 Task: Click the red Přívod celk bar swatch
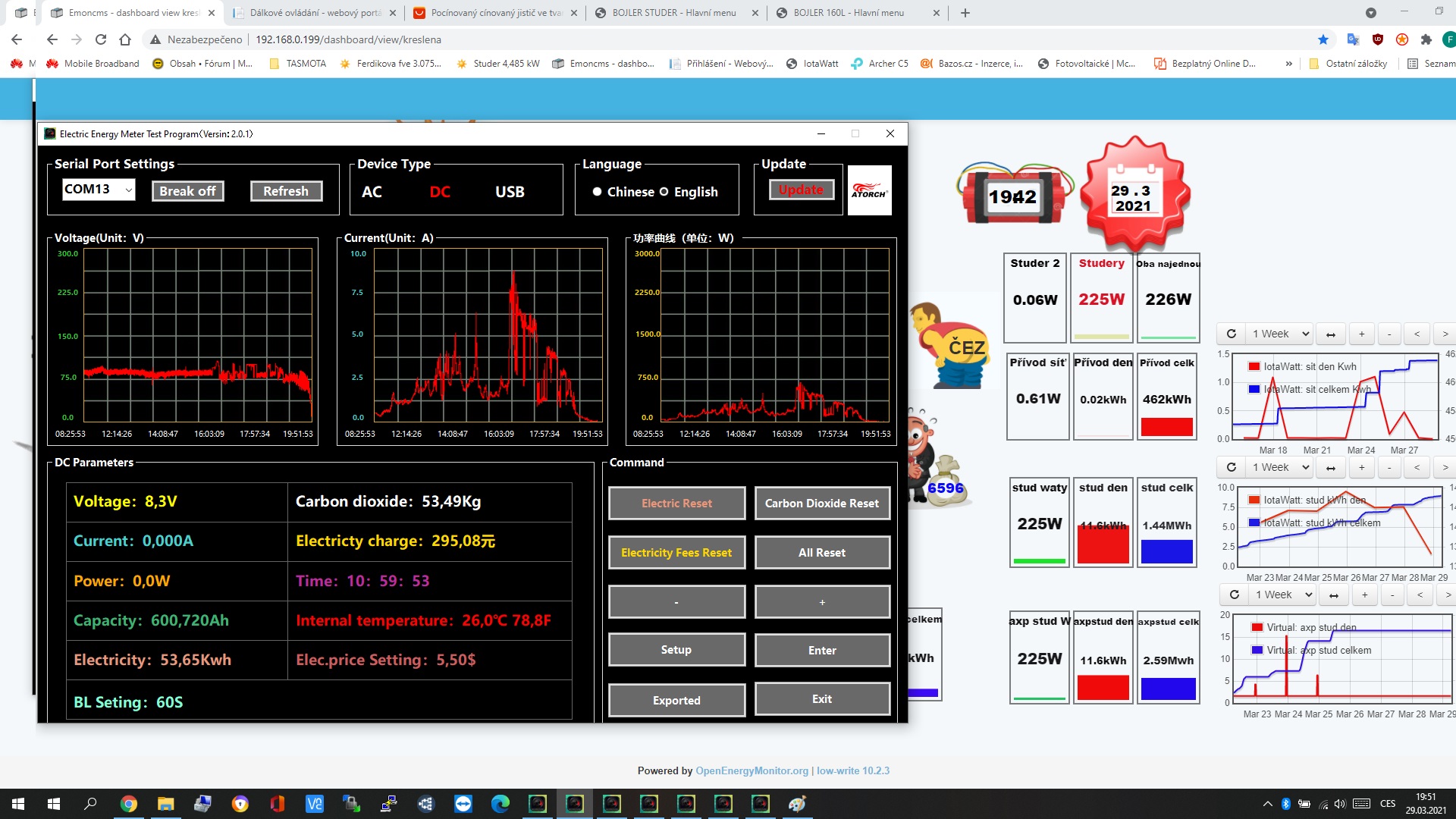1166,427
